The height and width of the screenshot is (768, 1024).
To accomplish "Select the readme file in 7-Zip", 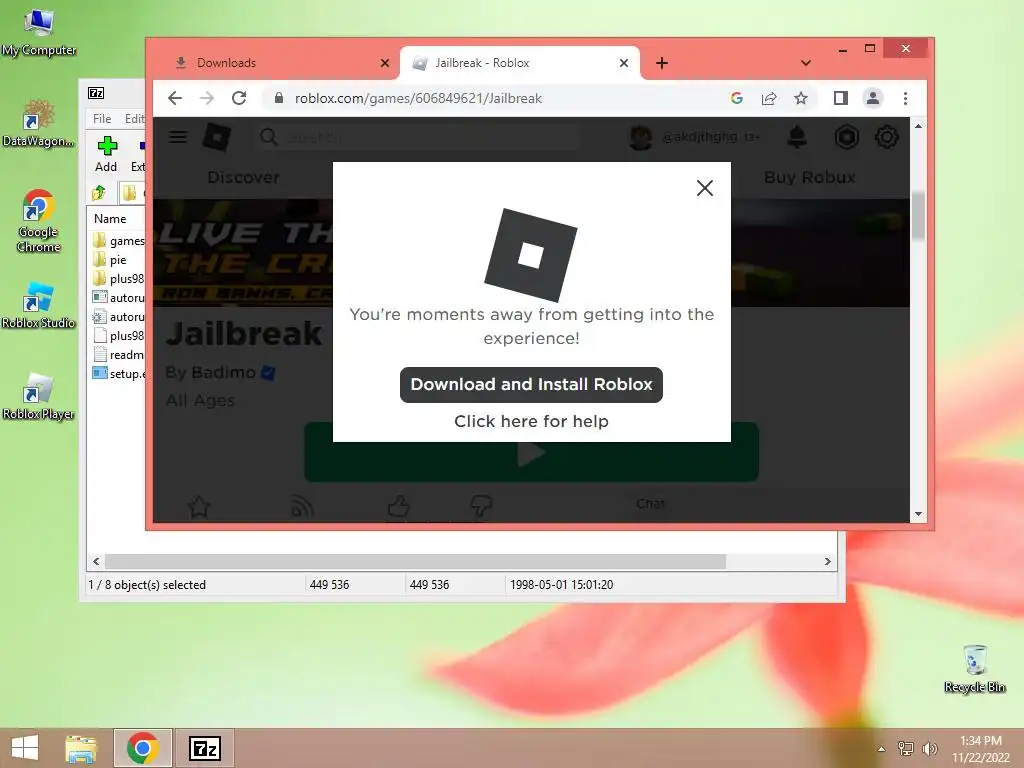I will 118,355.
